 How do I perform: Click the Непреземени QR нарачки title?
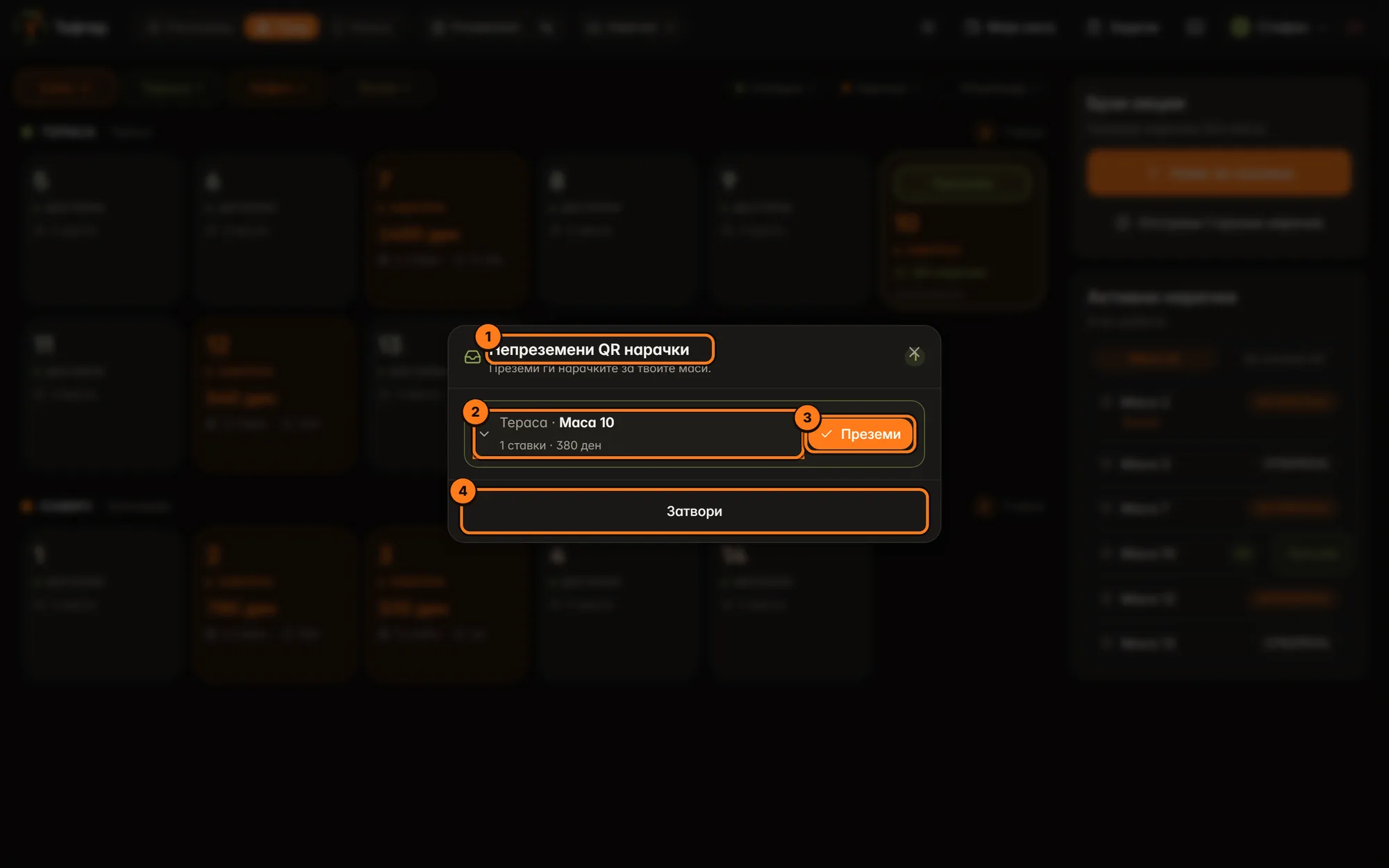(x=589, y=349)
